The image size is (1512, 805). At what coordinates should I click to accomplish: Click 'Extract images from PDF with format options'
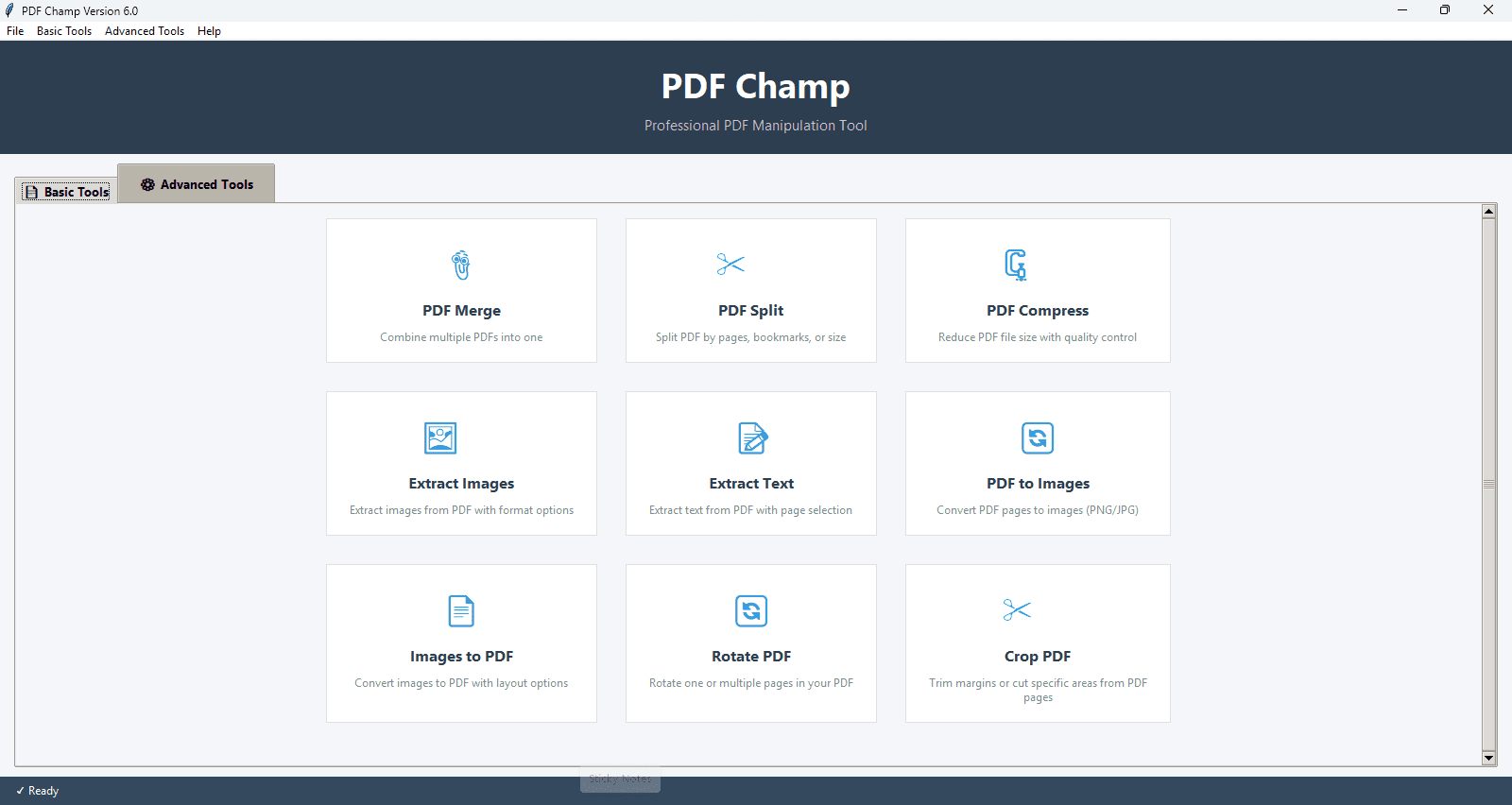click(x=461, y=510)
